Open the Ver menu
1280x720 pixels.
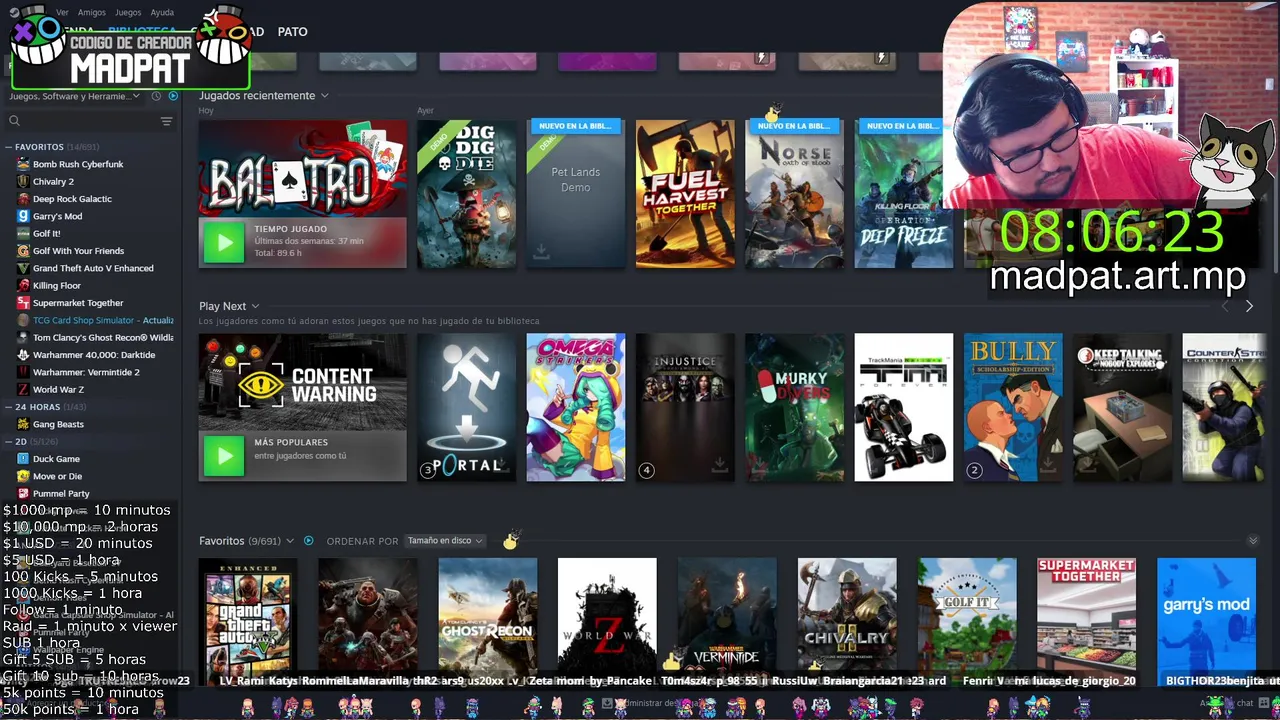(x=62, y=12)
